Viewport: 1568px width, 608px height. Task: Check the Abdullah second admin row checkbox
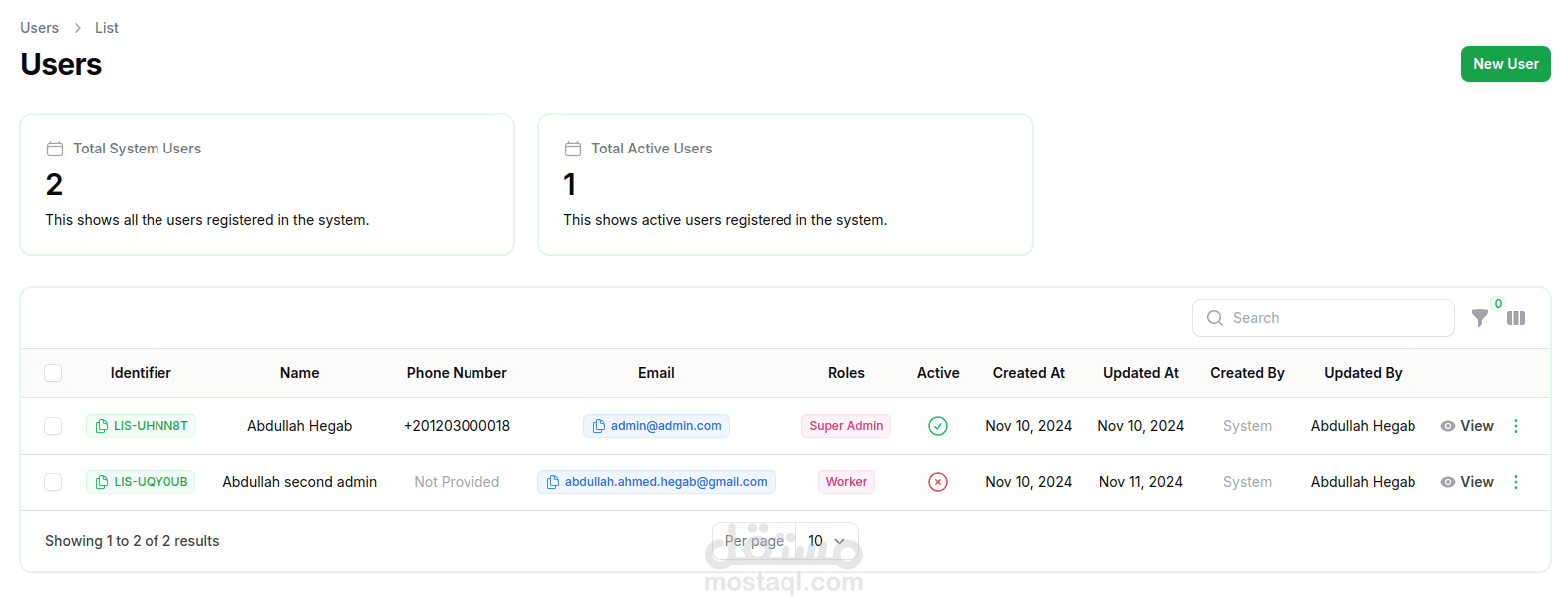point(53,482)
